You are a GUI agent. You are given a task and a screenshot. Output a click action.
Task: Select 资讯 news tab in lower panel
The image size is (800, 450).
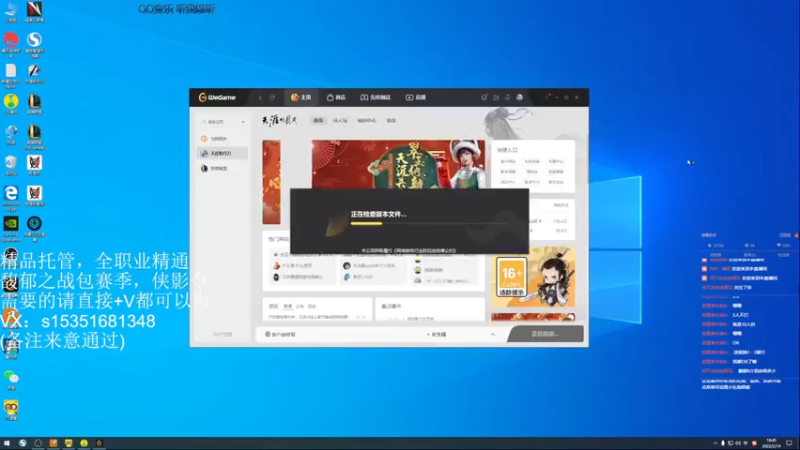273,306
